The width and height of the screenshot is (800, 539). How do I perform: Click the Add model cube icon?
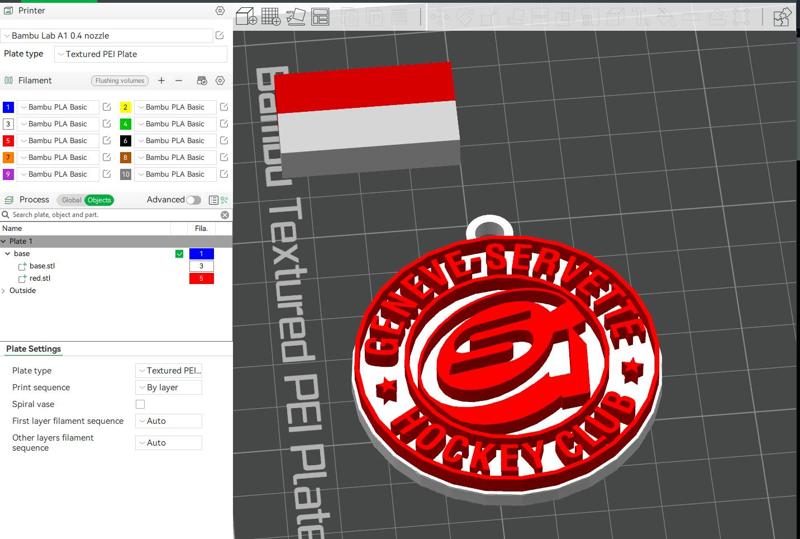(x=246, y=16)
